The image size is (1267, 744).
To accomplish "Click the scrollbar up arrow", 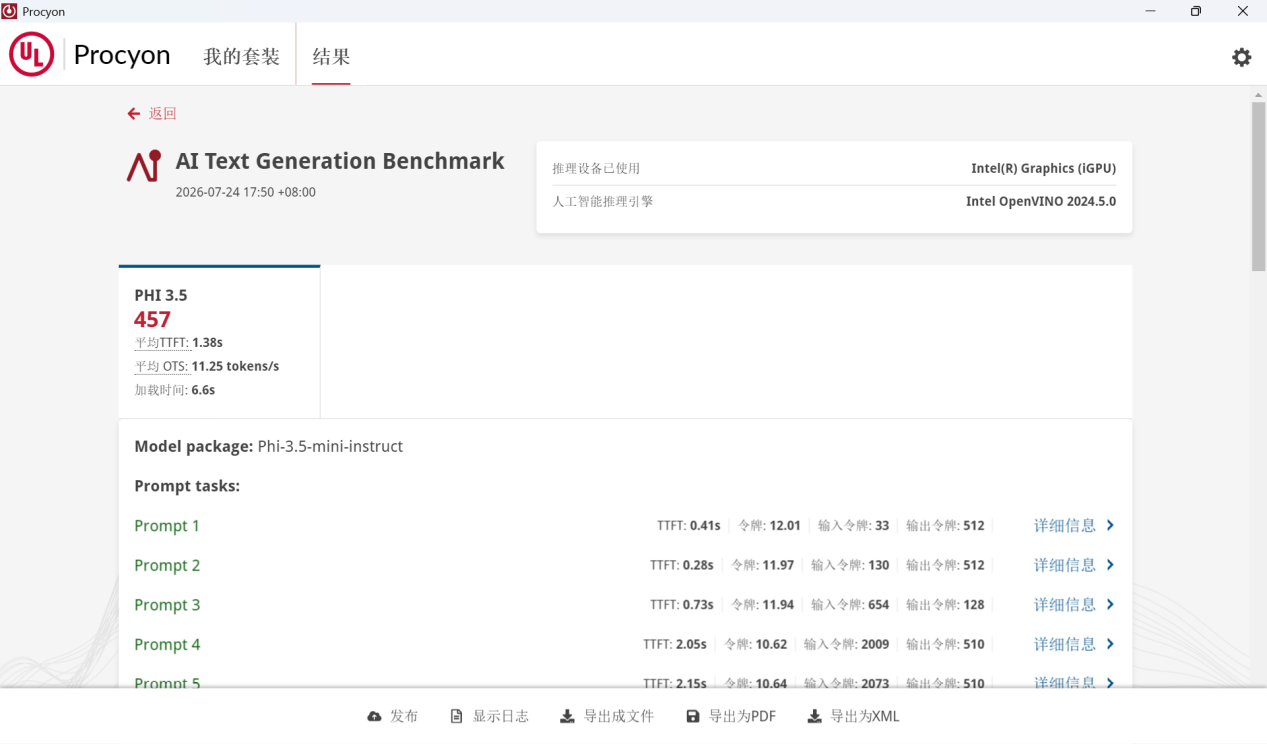I will [x=1259, y=94].
